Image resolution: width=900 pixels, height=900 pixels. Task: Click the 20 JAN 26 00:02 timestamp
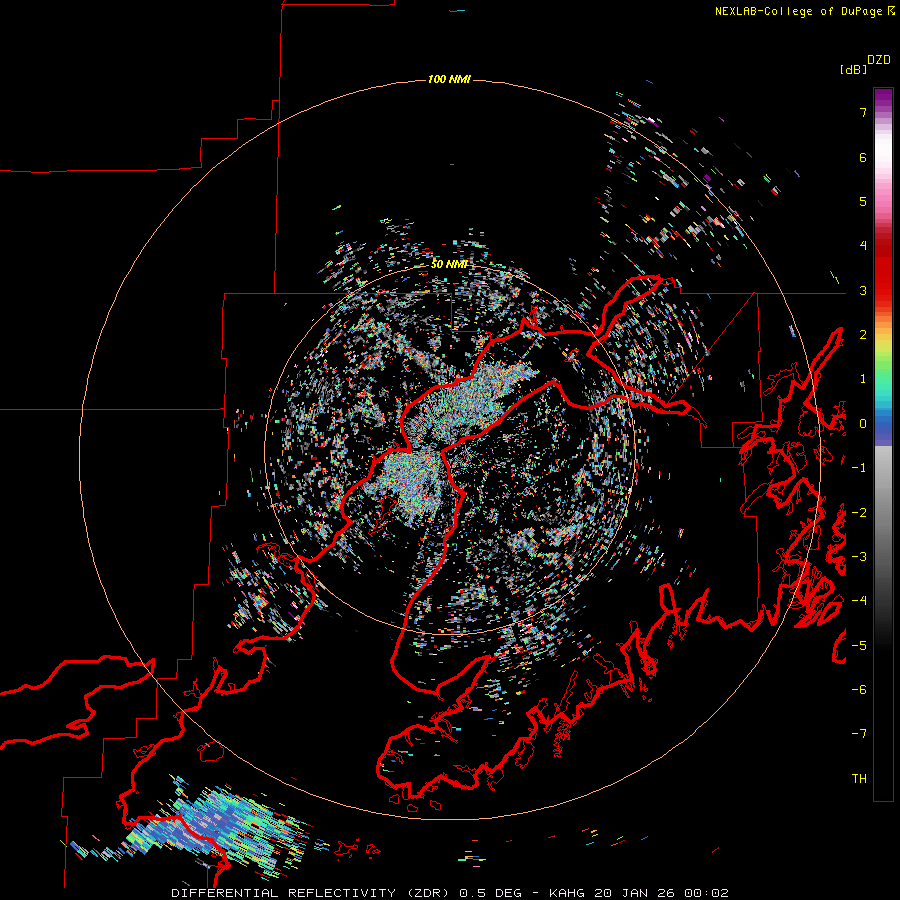tap(661, 893)
